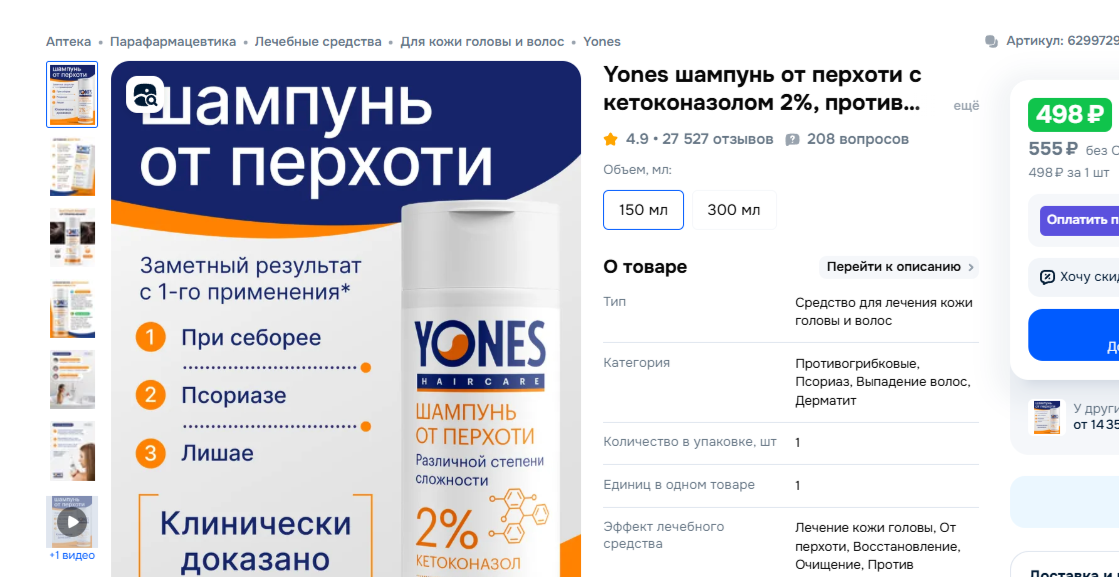Select the 150 мл volume option

(x=643, y=210)
